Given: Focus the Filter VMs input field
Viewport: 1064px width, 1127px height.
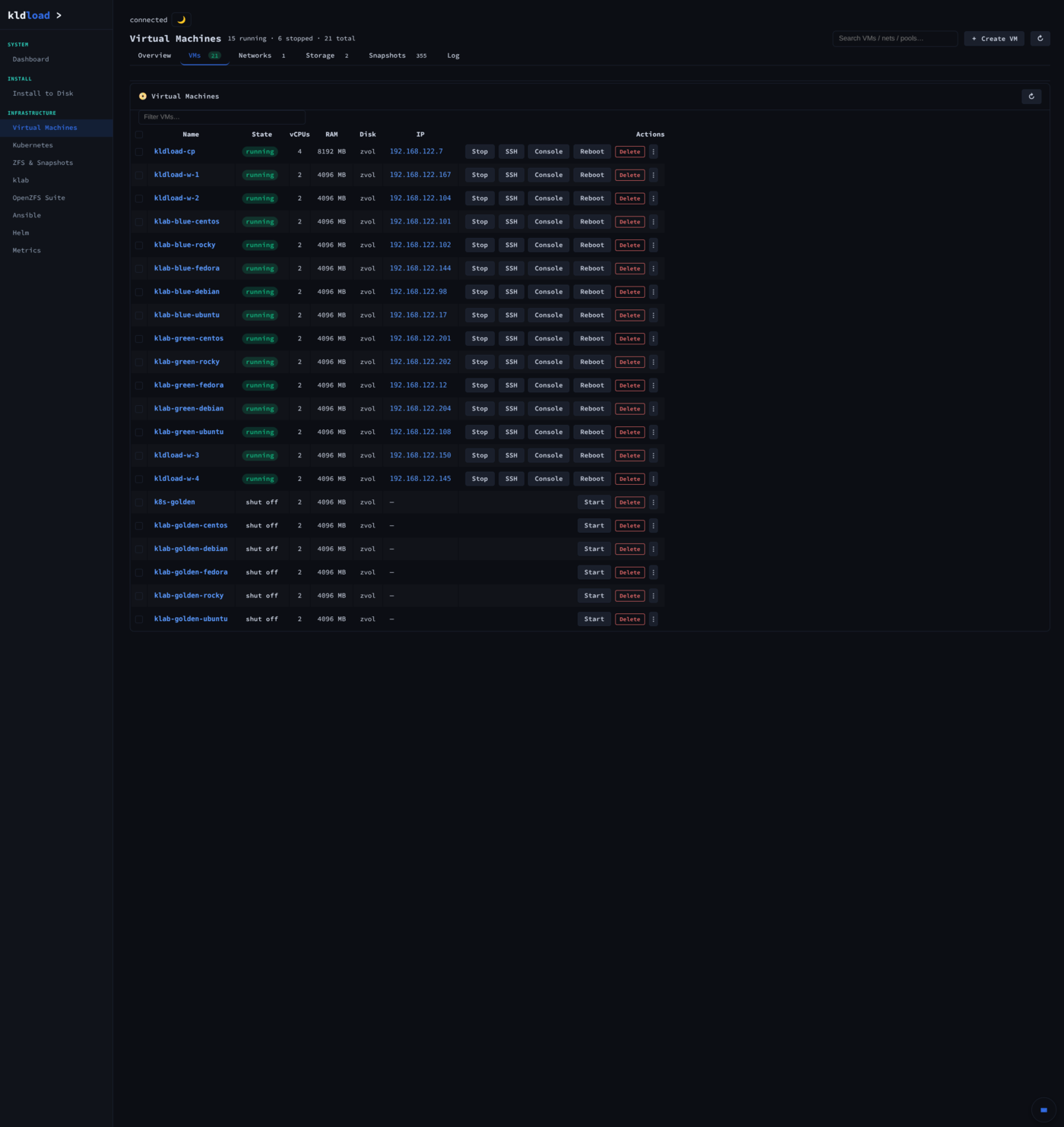Looking at the screenshot, I should coord(222,117).
